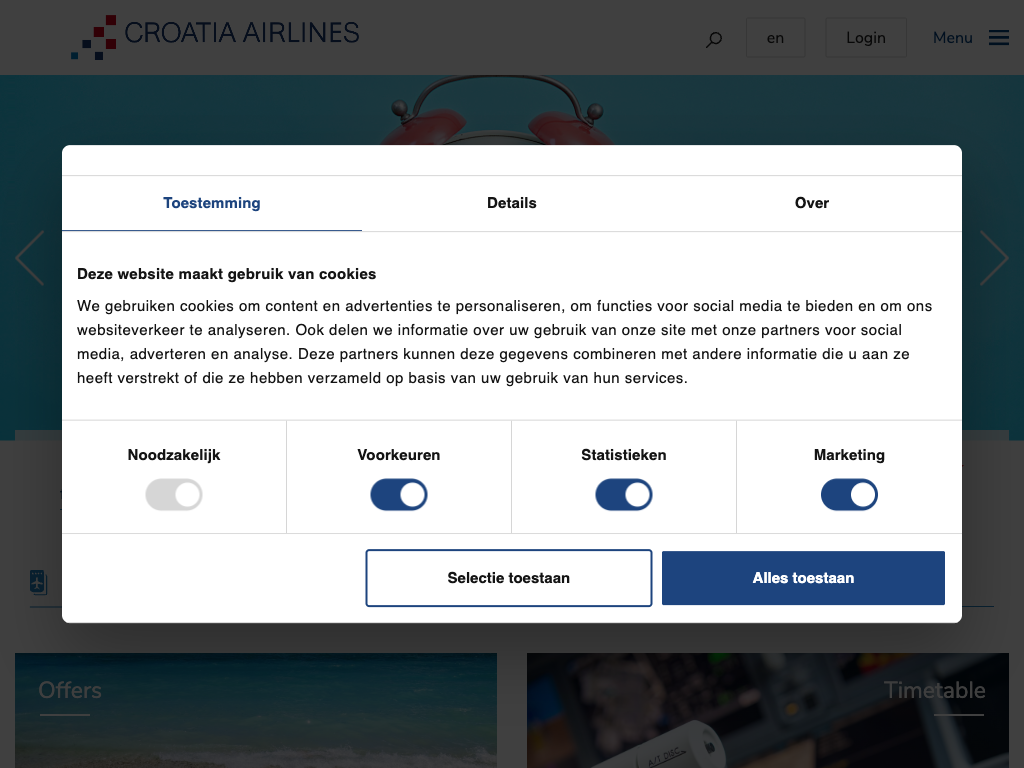The width and height of the screenshot is (1024, 768).
Task: Click the Login button
Action: tap(866, 38)
